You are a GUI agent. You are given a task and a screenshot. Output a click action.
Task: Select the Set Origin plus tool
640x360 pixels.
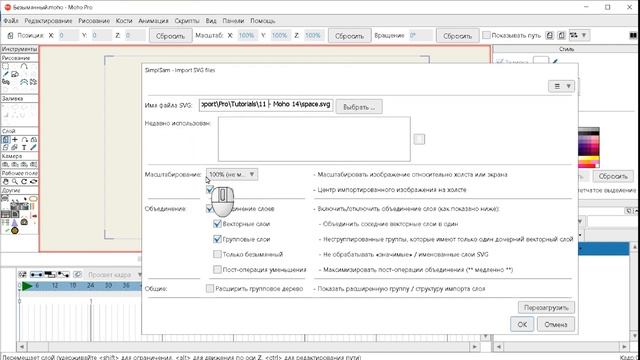(15, 140)
